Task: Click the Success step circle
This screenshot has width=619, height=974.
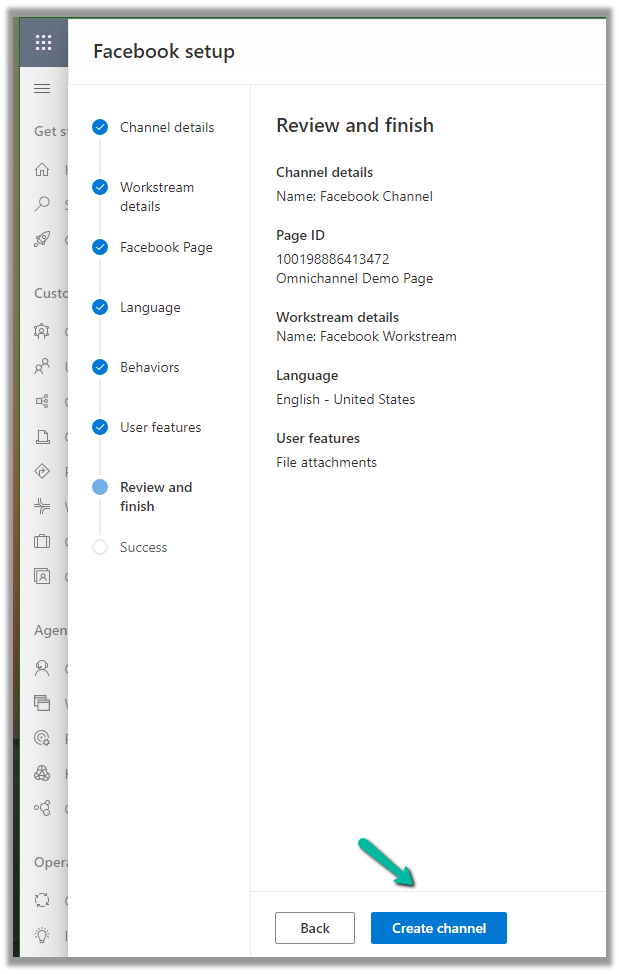Action: tap(100, 547)
